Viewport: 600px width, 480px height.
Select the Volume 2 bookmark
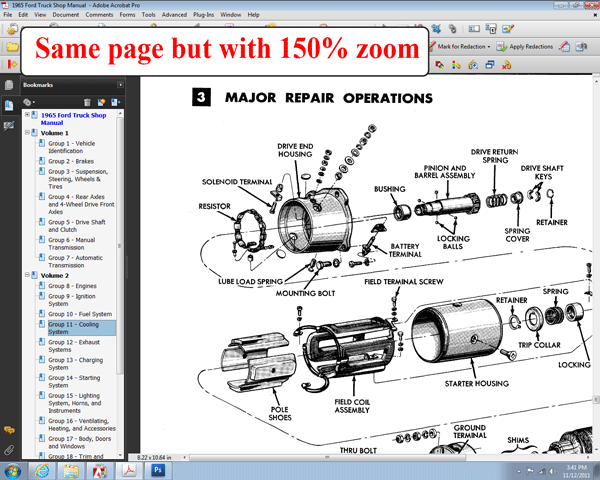[x=55, y=276]
